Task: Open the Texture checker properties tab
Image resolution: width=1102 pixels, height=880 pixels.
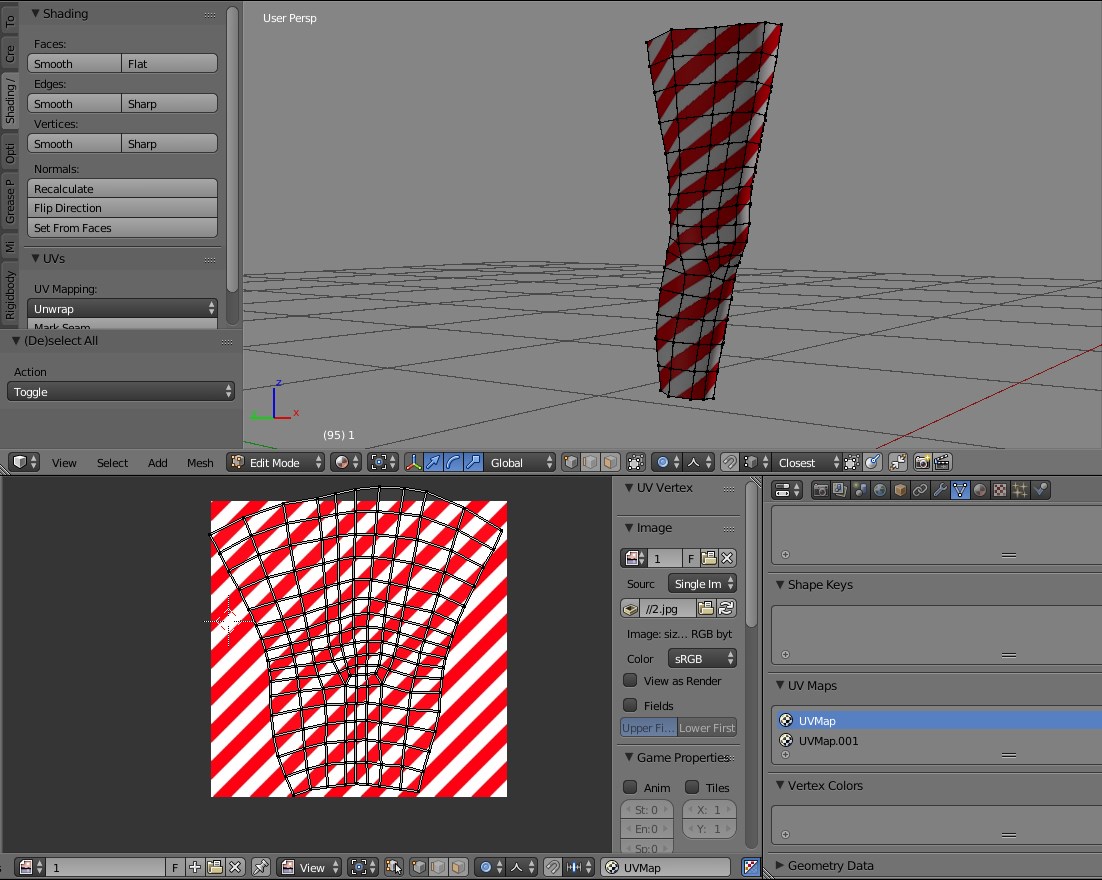Action: (x=999, y=490)
